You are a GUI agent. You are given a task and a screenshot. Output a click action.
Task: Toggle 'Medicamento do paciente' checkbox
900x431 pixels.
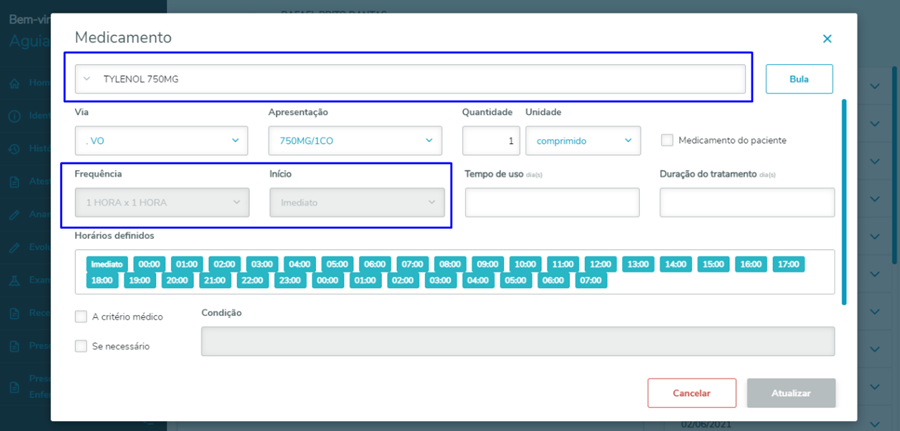click(666, 140)
